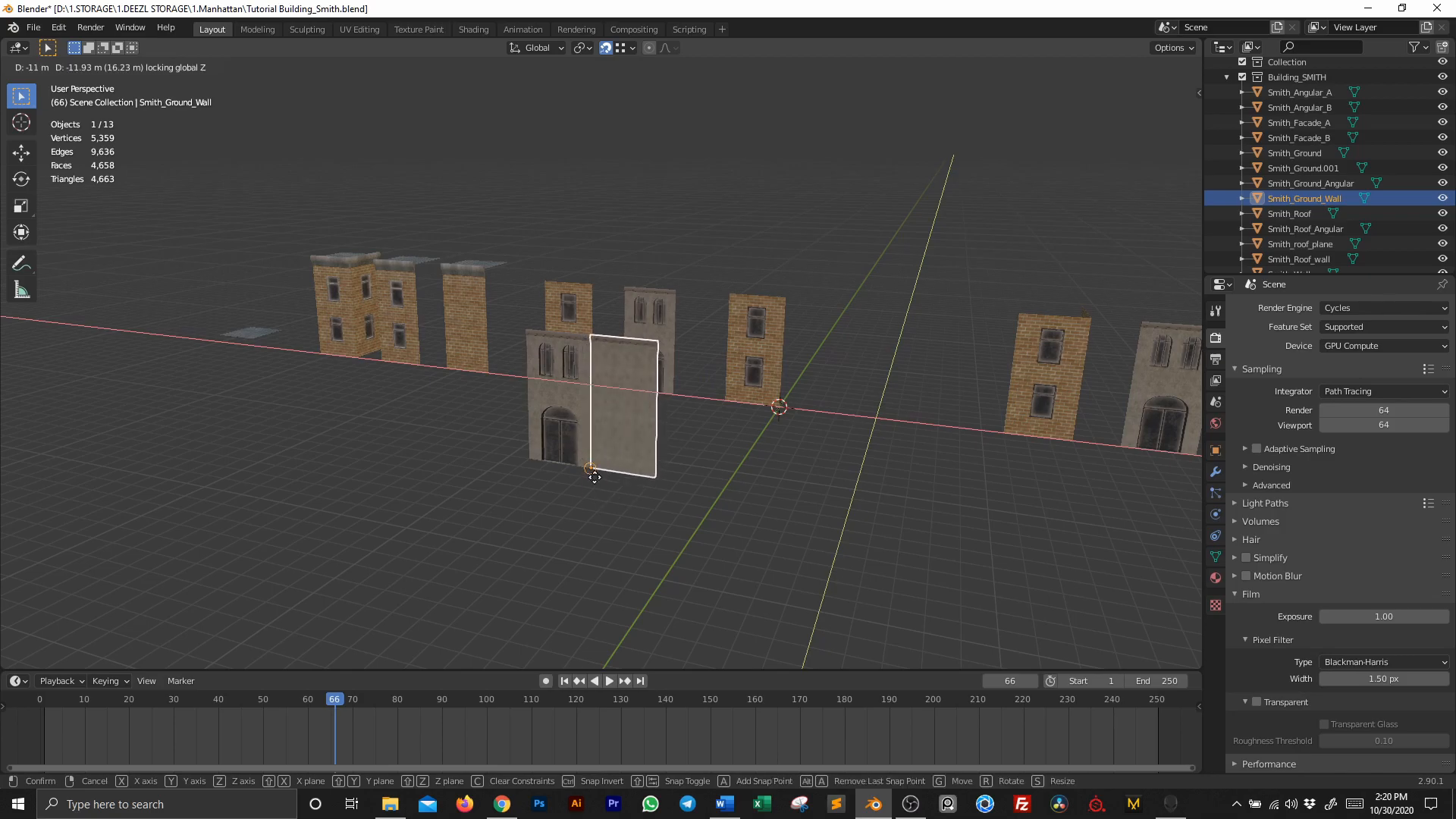Select the Measure tool
Image resolution: width=1456 pixels, height=819 pixels.
pyautogui.click(x=21, y=290)
